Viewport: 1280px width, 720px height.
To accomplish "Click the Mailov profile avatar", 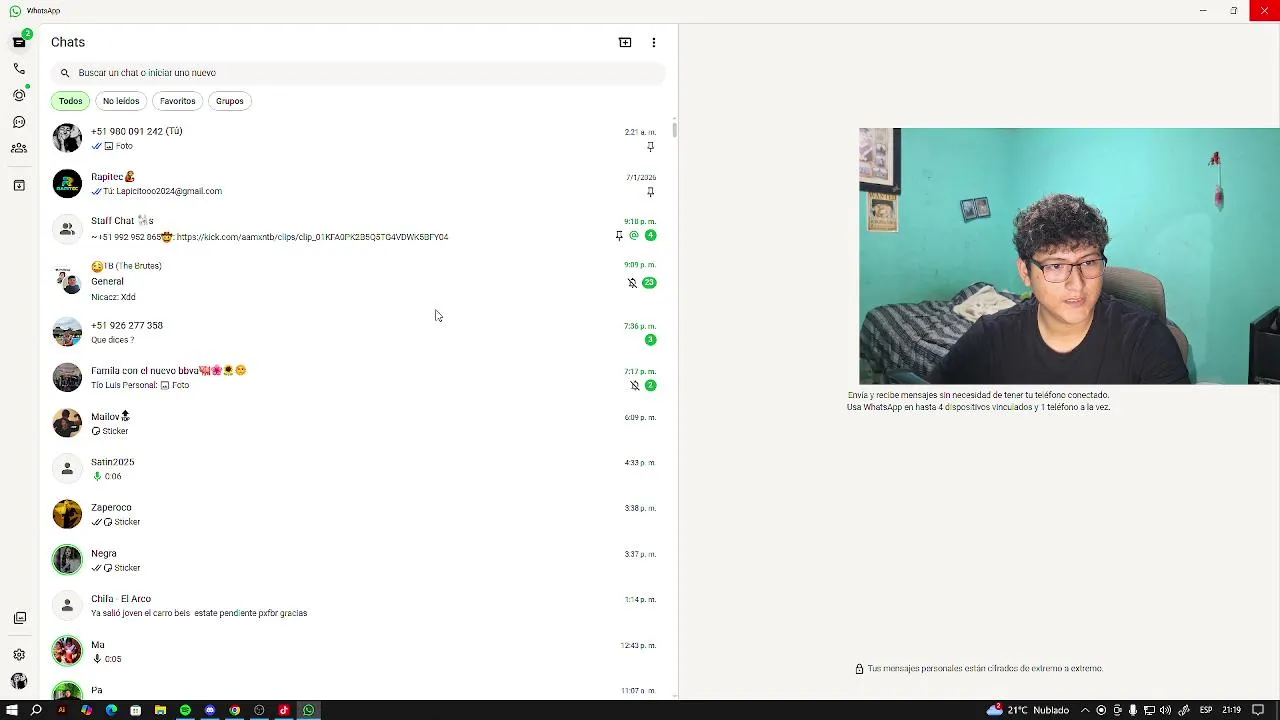I will (x=67, y=423).
